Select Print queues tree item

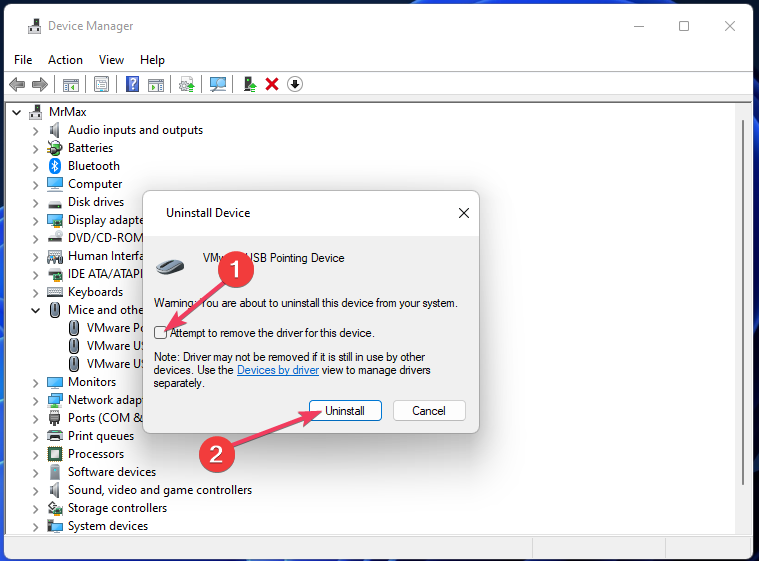coord(101,436)
